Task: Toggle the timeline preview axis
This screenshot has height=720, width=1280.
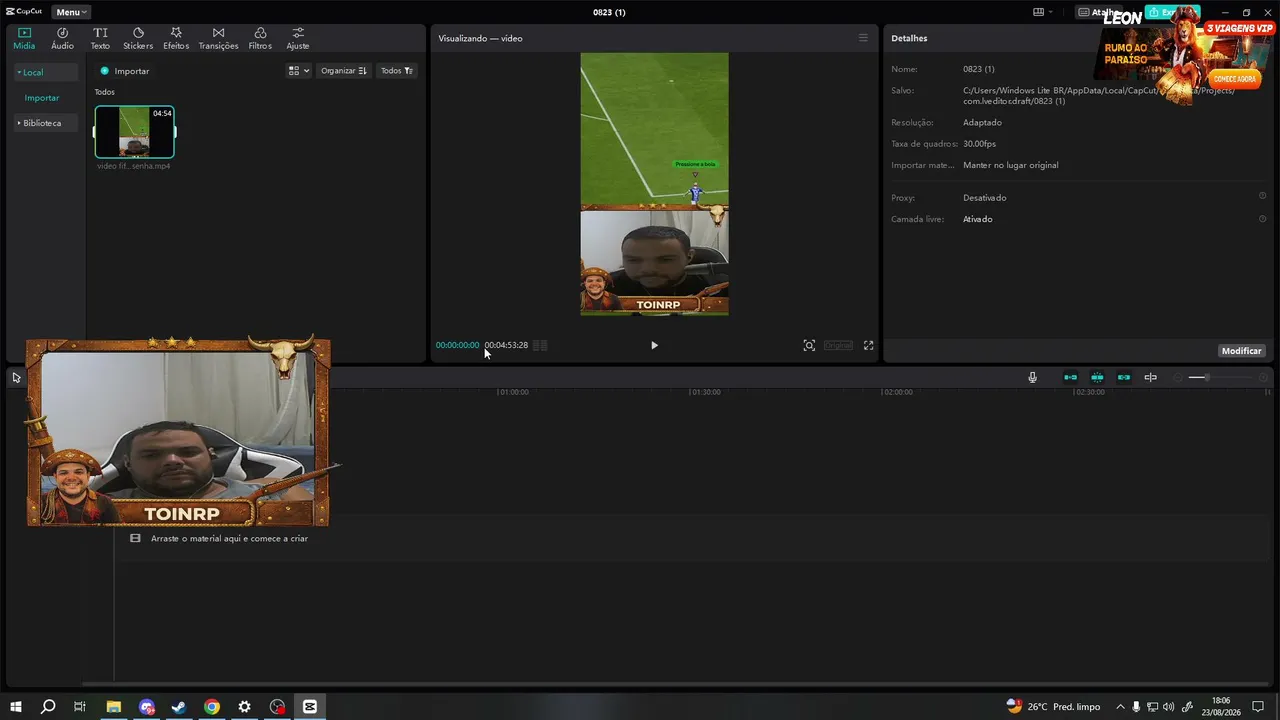Action: (1151, 377)
